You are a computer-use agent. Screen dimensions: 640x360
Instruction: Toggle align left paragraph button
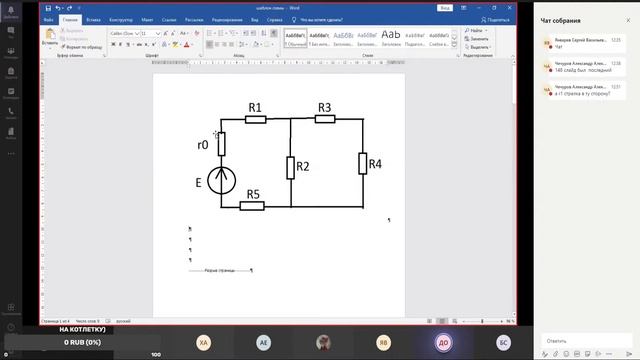point(209,44)
